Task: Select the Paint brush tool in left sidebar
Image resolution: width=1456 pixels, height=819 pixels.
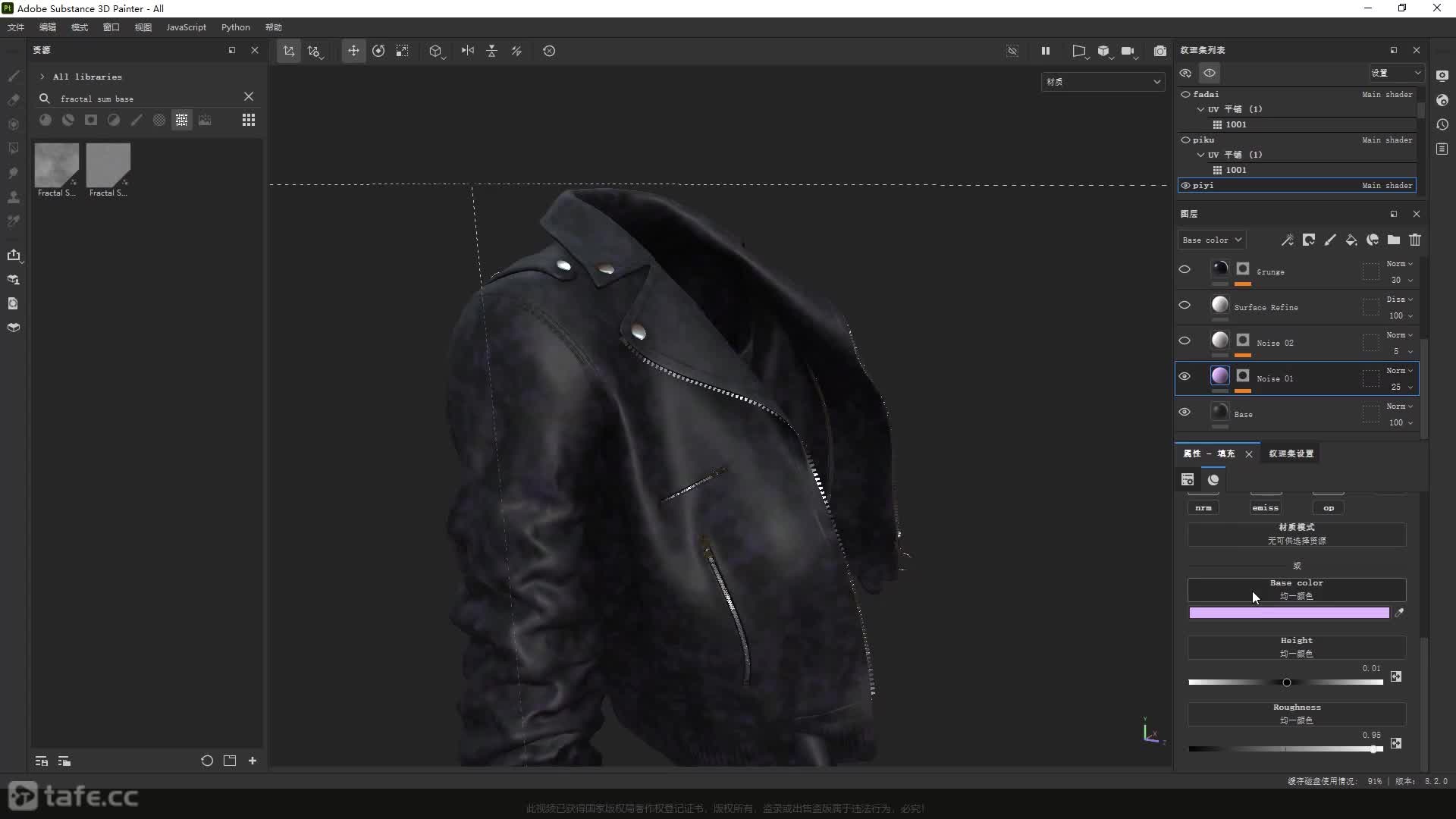Action: (x=14, y=76)
